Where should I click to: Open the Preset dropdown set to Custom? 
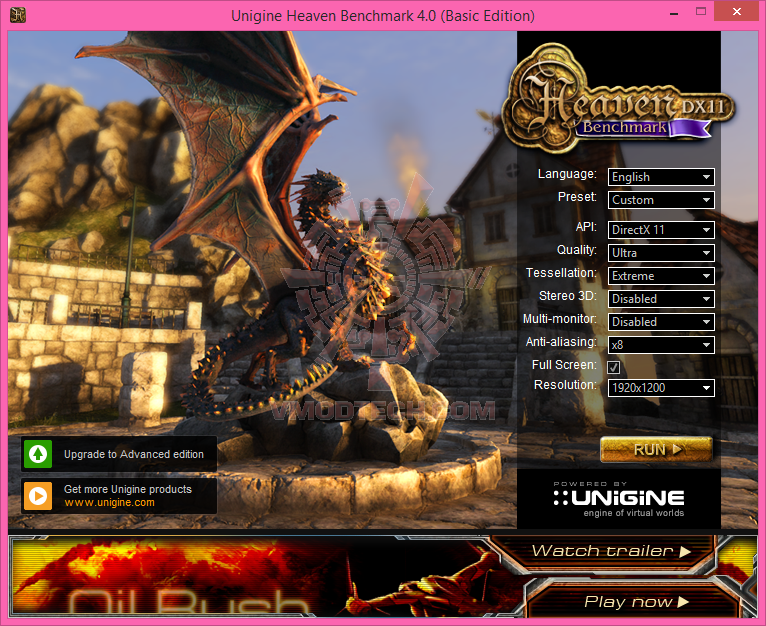point(661,200)
